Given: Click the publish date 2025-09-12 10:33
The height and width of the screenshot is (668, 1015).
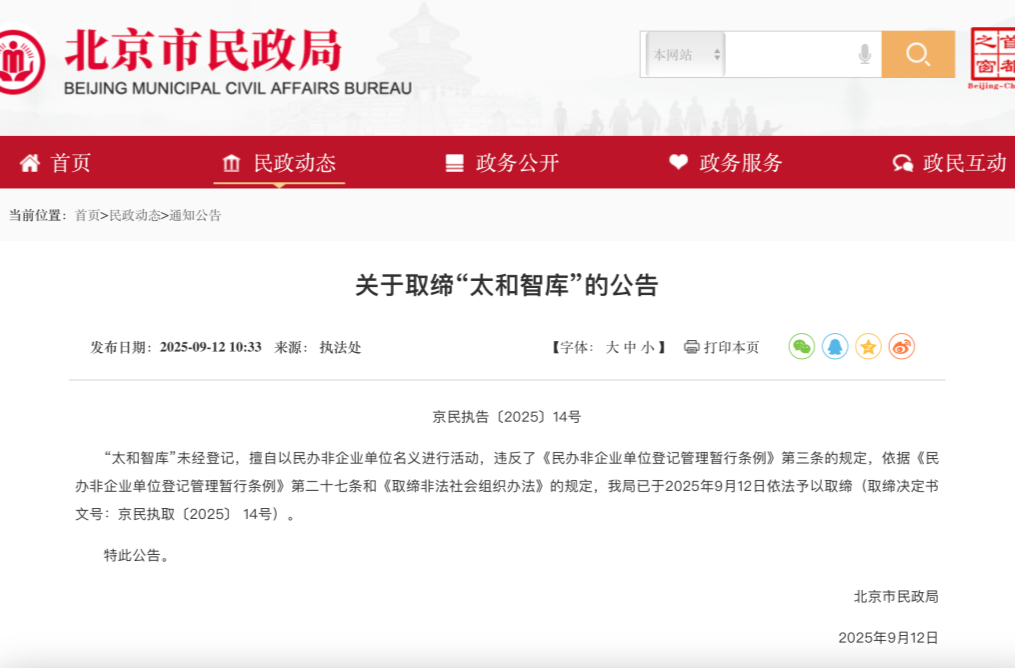Looking at the screenshot, I should [210, 347].
